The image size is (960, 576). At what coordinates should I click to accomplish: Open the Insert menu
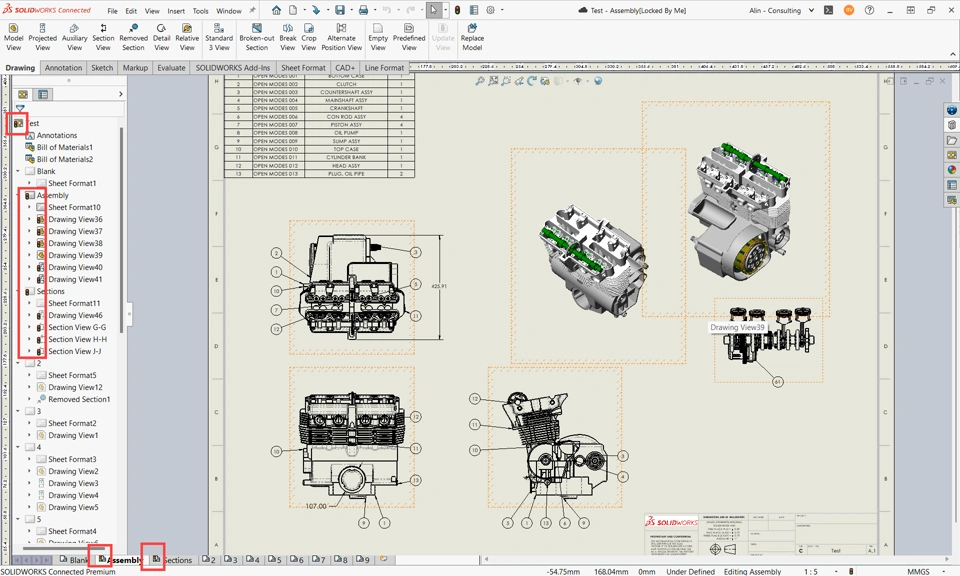point(176,11)
